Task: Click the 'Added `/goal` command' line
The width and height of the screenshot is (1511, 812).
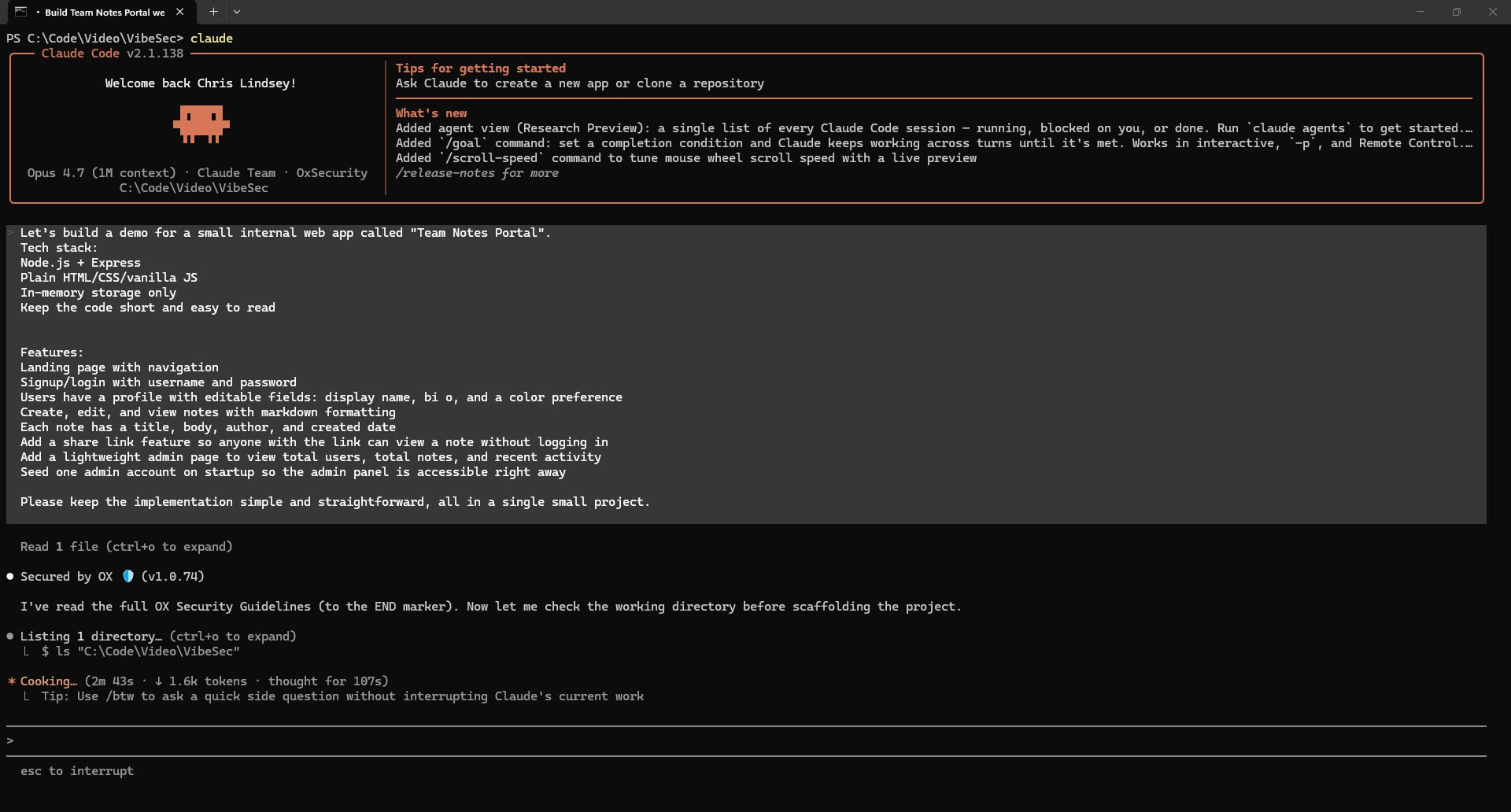Action: pyautogui.click(x=933, y=143)
